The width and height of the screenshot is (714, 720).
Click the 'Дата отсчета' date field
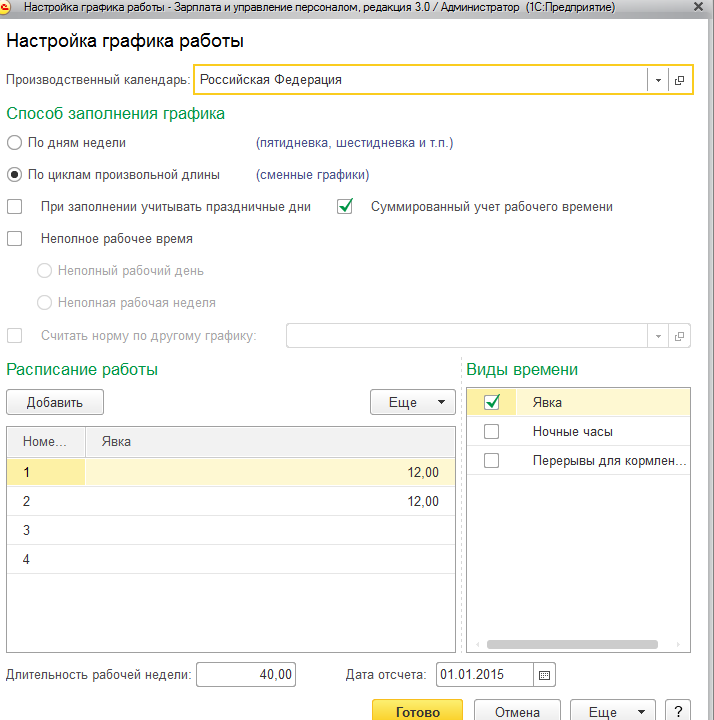tap(484, 675)
